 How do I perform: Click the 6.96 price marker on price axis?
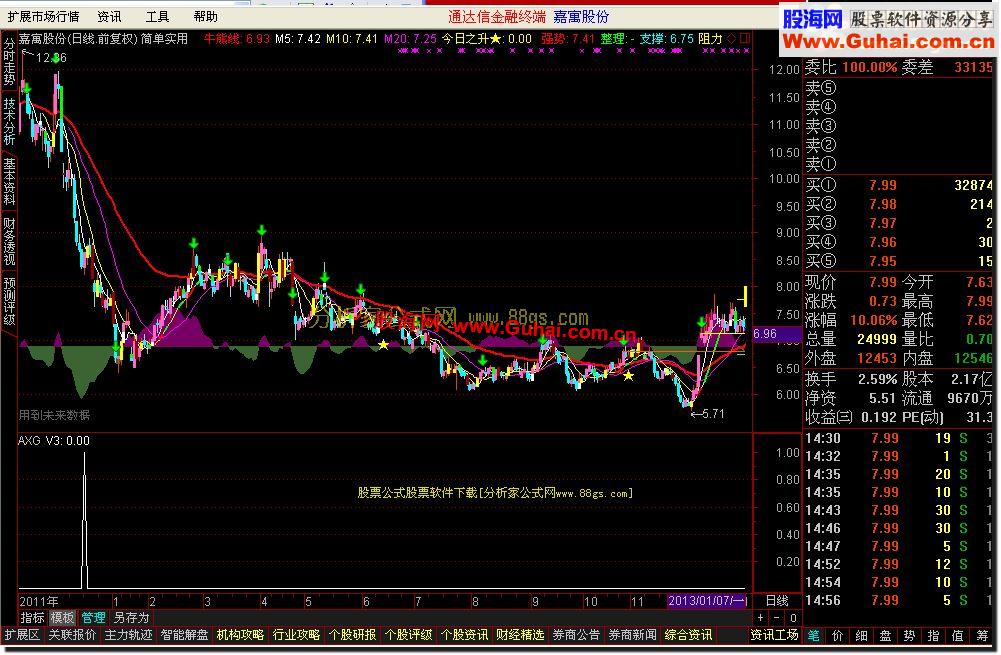777,334
